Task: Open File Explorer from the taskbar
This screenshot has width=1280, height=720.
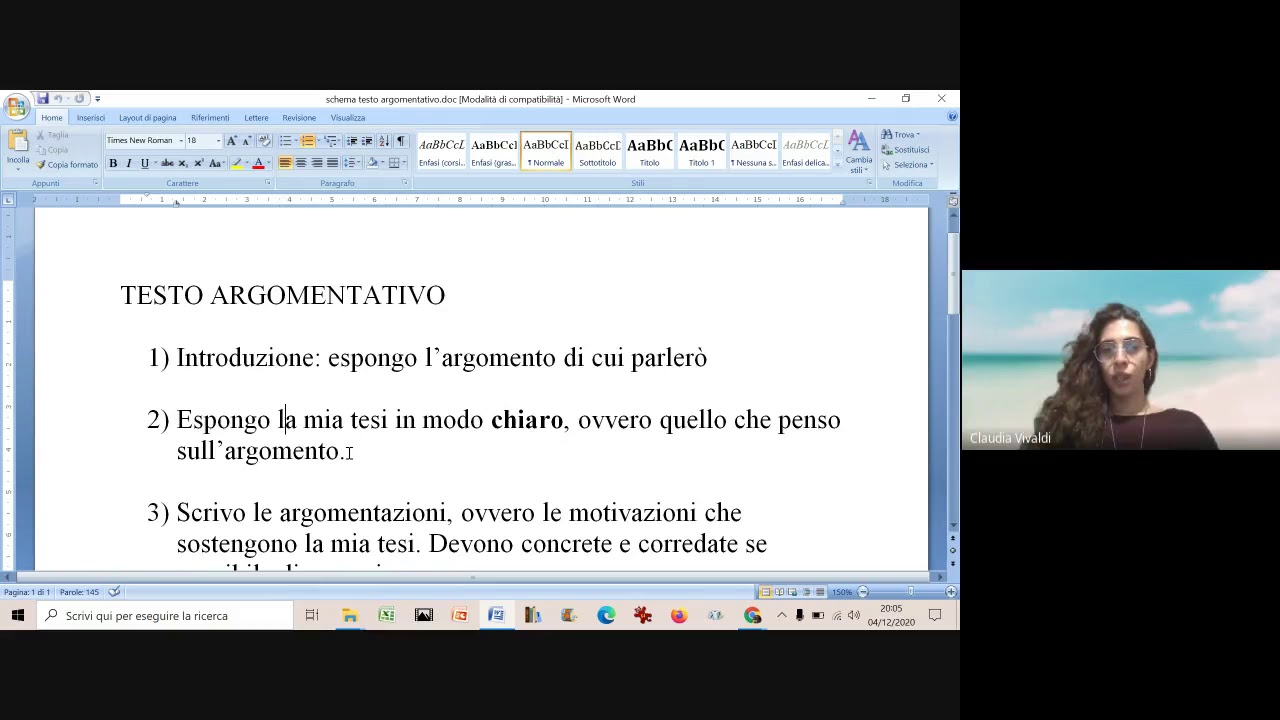Action: (x=350, y=615)
